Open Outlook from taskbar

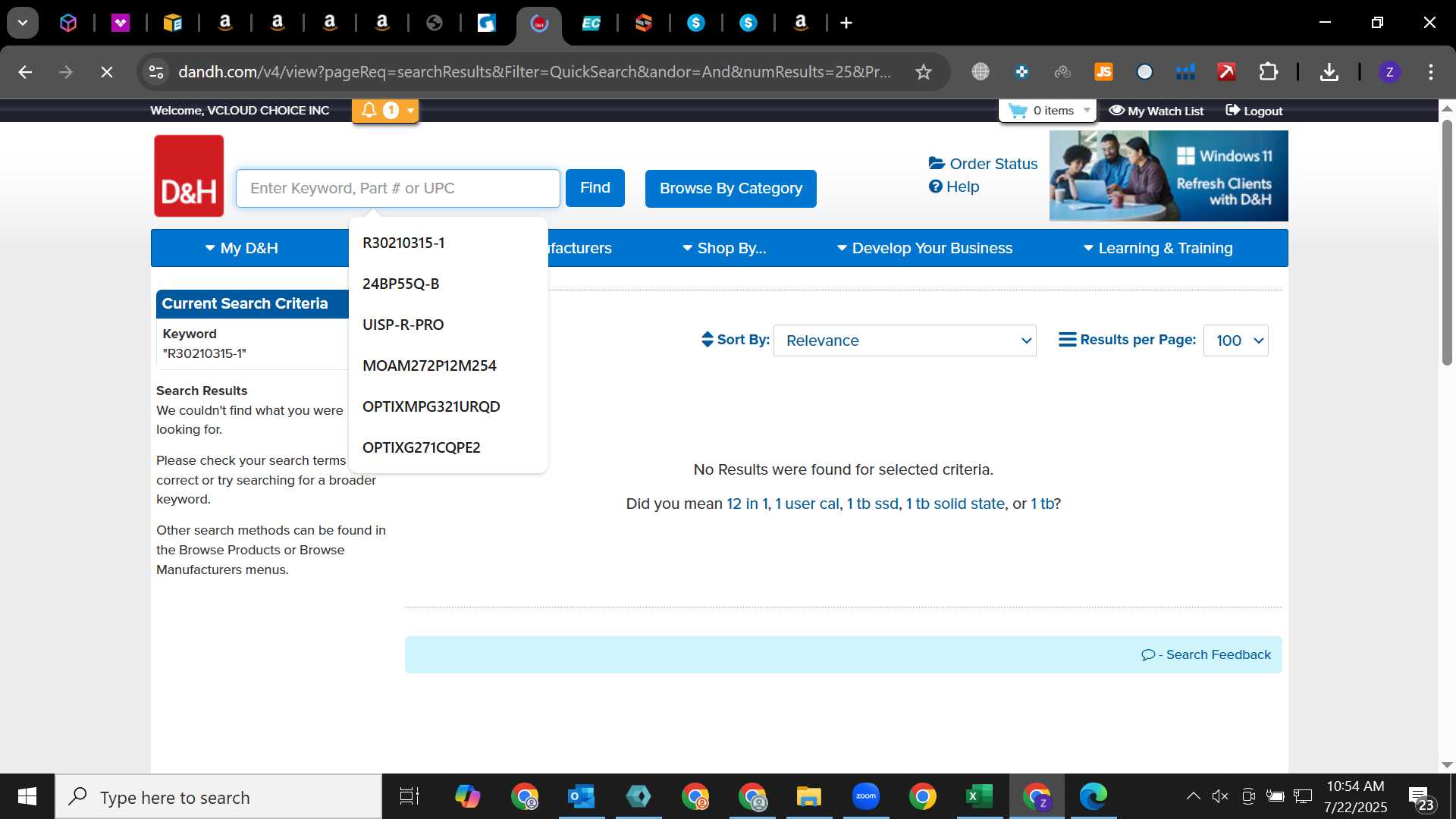click(582, 796)
